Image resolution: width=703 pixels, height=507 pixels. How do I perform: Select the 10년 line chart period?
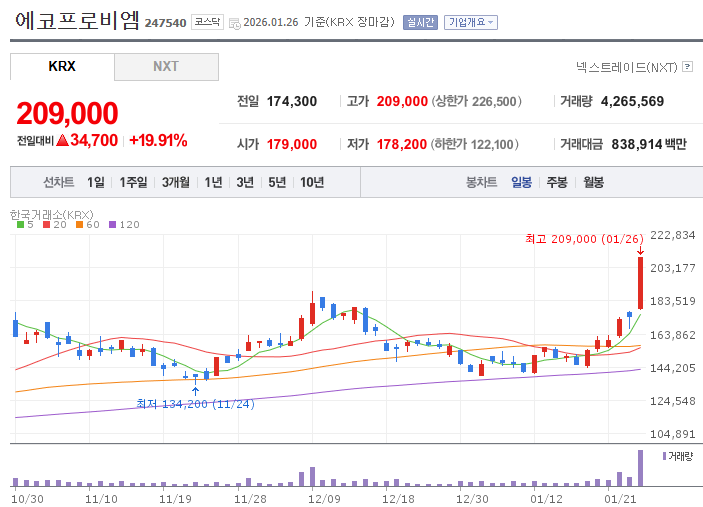pos(312,182)
